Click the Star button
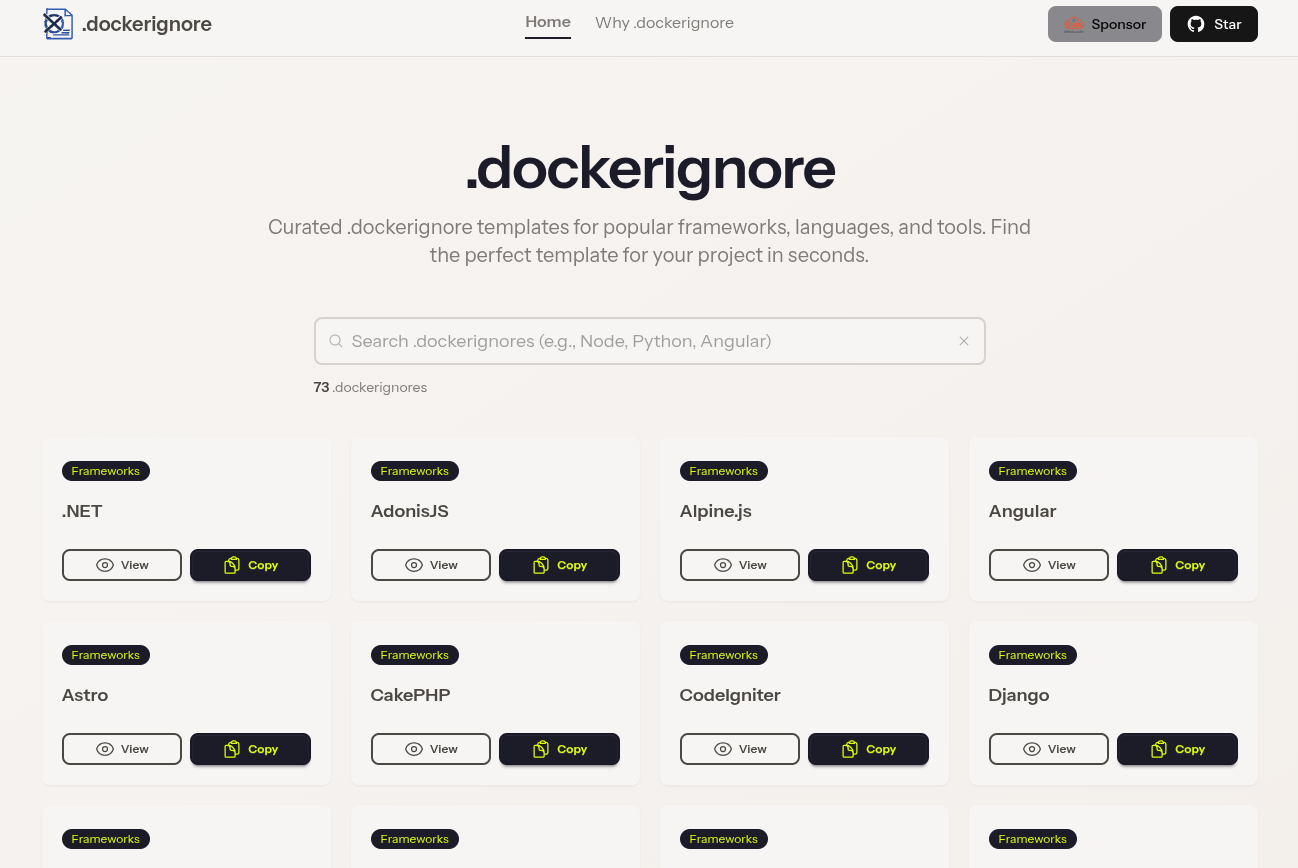 click(1214, 23)
